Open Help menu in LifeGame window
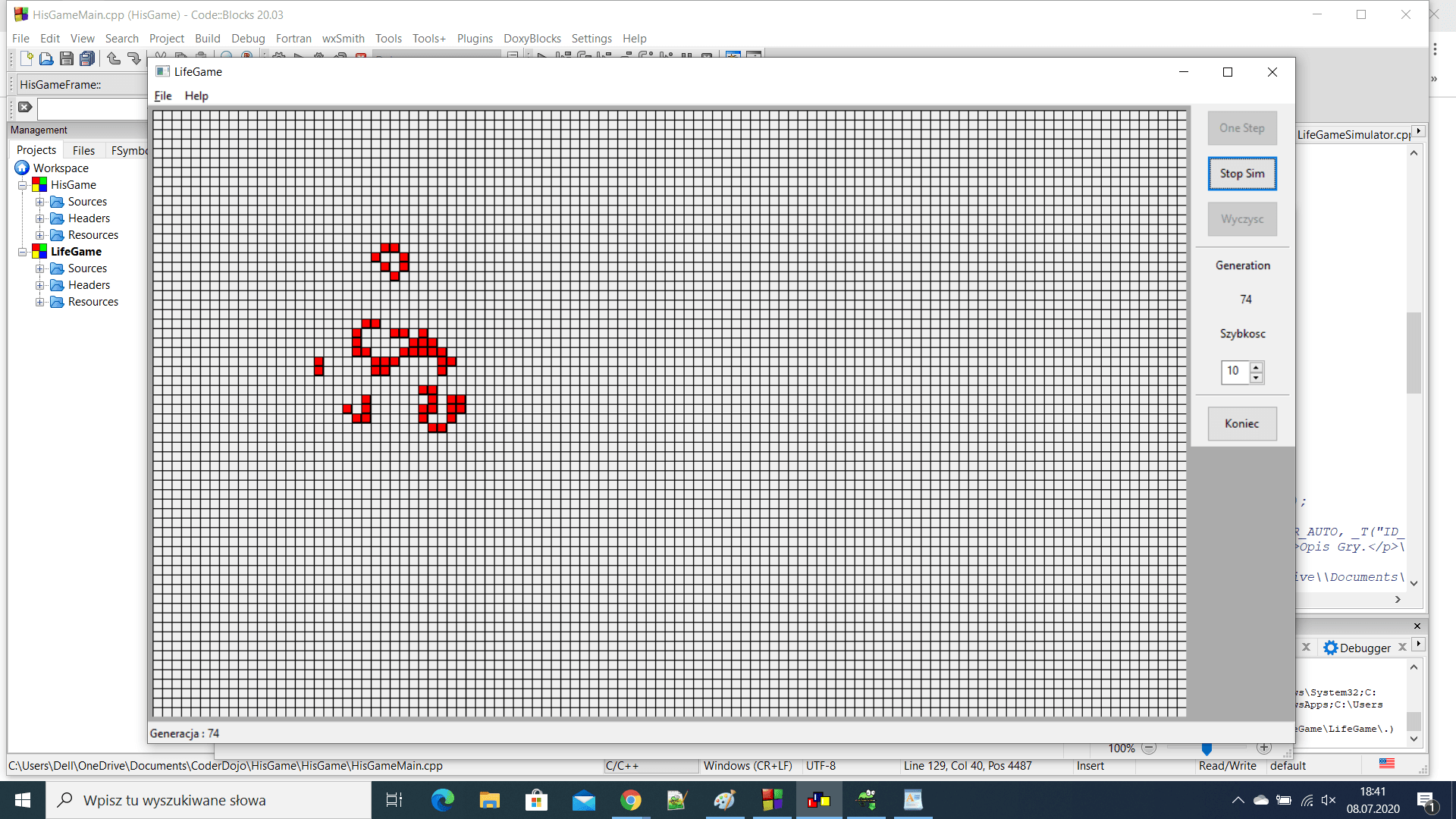1456x819 pixels. pyautogui.click(x=196, y=96)
